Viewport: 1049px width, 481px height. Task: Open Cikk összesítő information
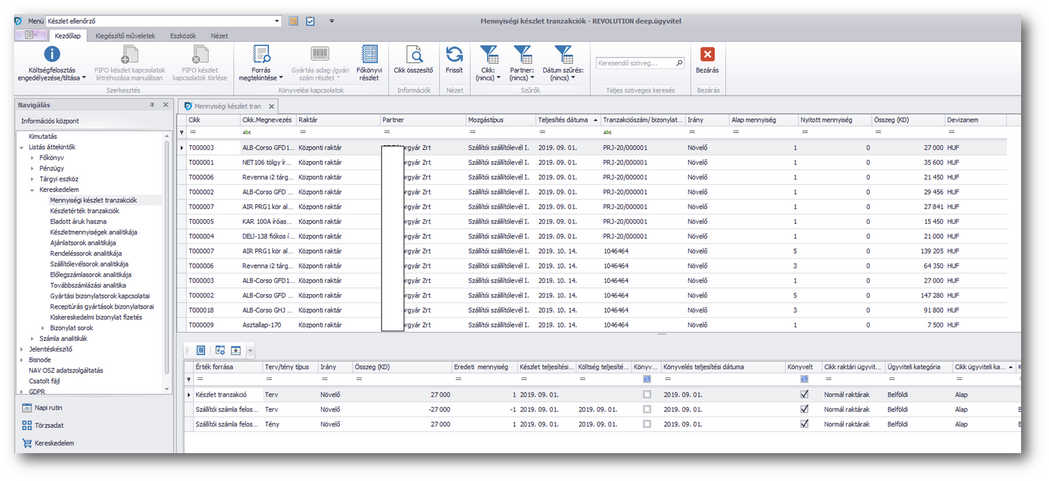coord(412,54)
